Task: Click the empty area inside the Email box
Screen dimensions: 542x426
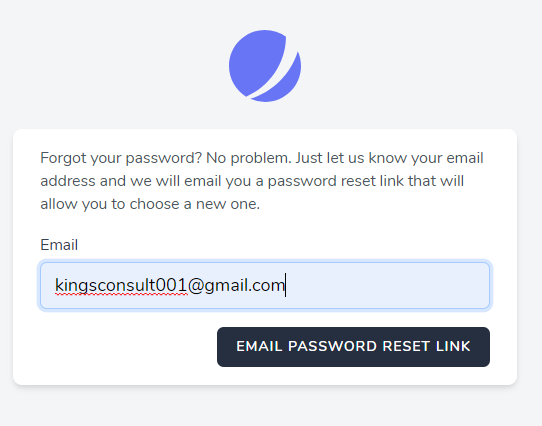Action: point(387,285)
